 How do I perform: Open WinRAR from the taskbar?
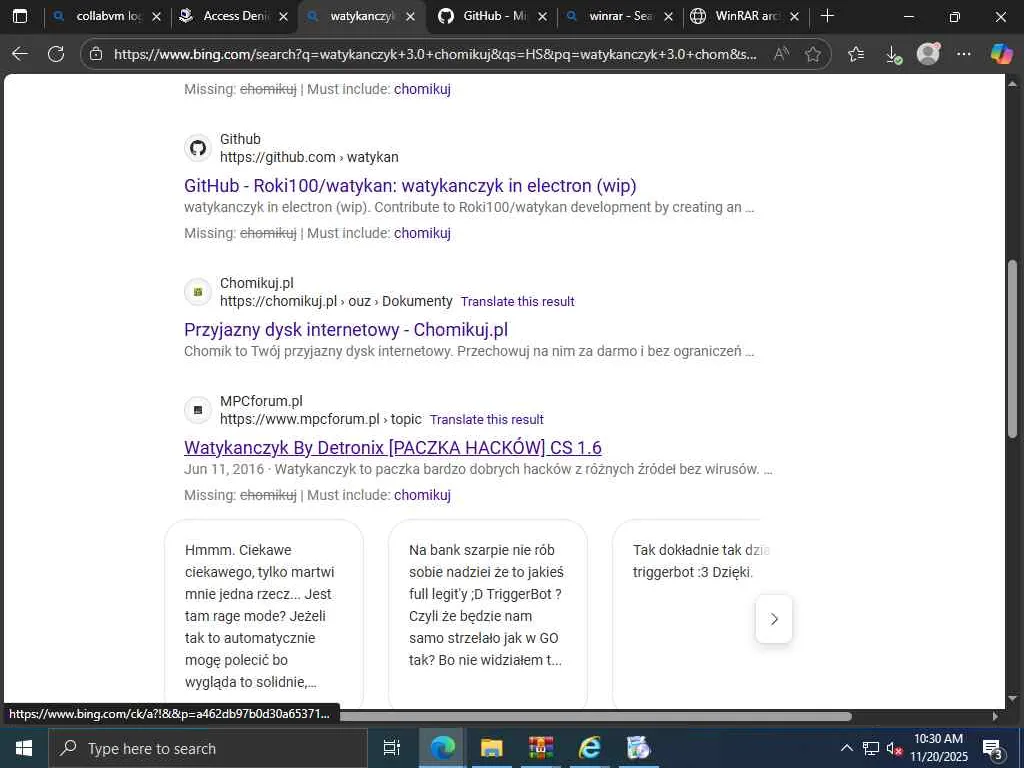[x=541, y=748]
